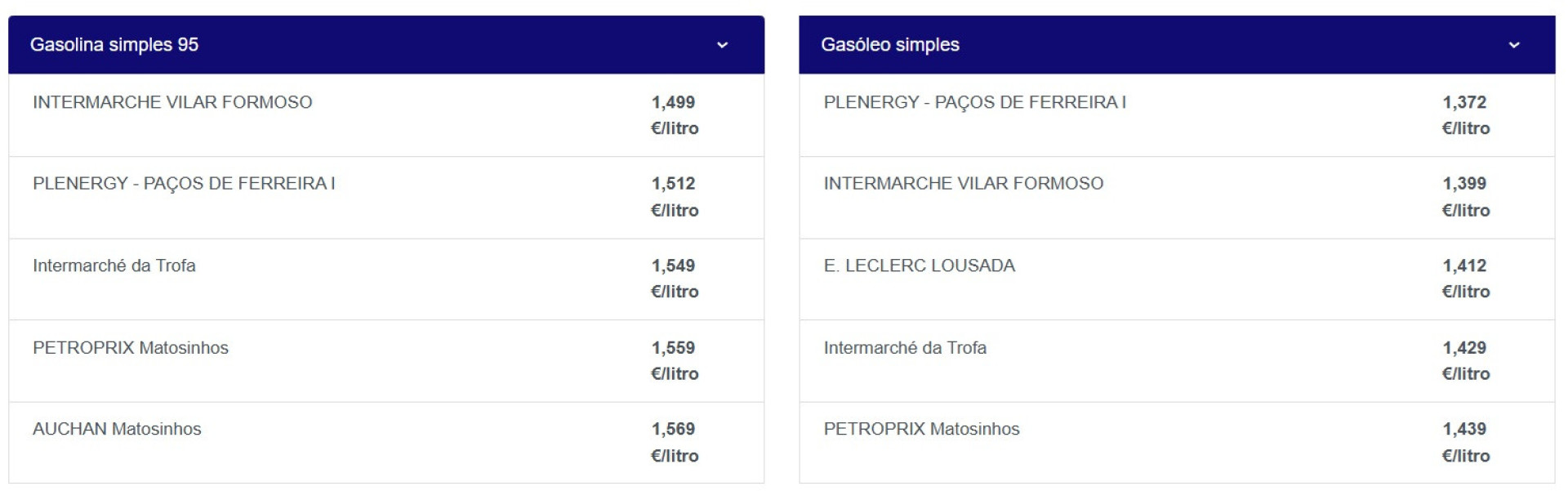Collapse the Gasóleo simples chevron
Image resolution: width=1568 pixels, height=491 pixels.
tap(1513, 45)
